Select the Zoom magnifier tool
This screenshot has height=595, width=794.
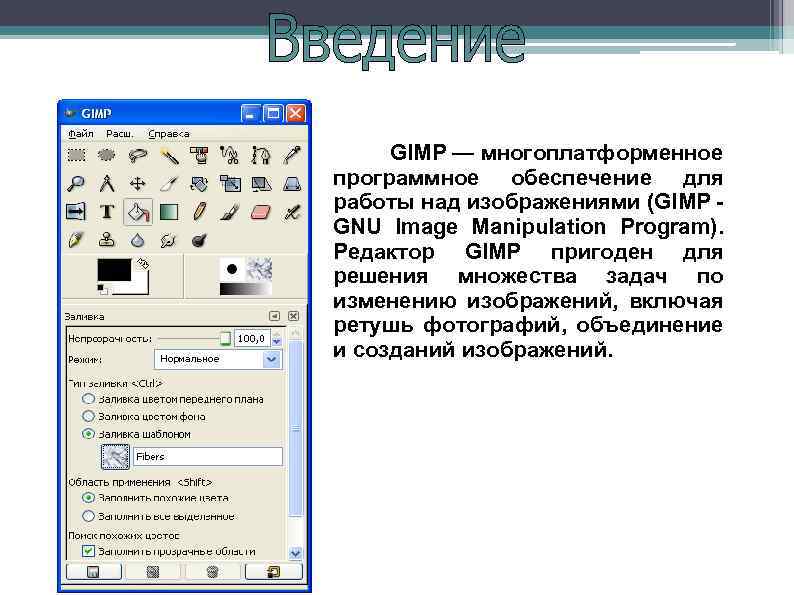[76, 183]
